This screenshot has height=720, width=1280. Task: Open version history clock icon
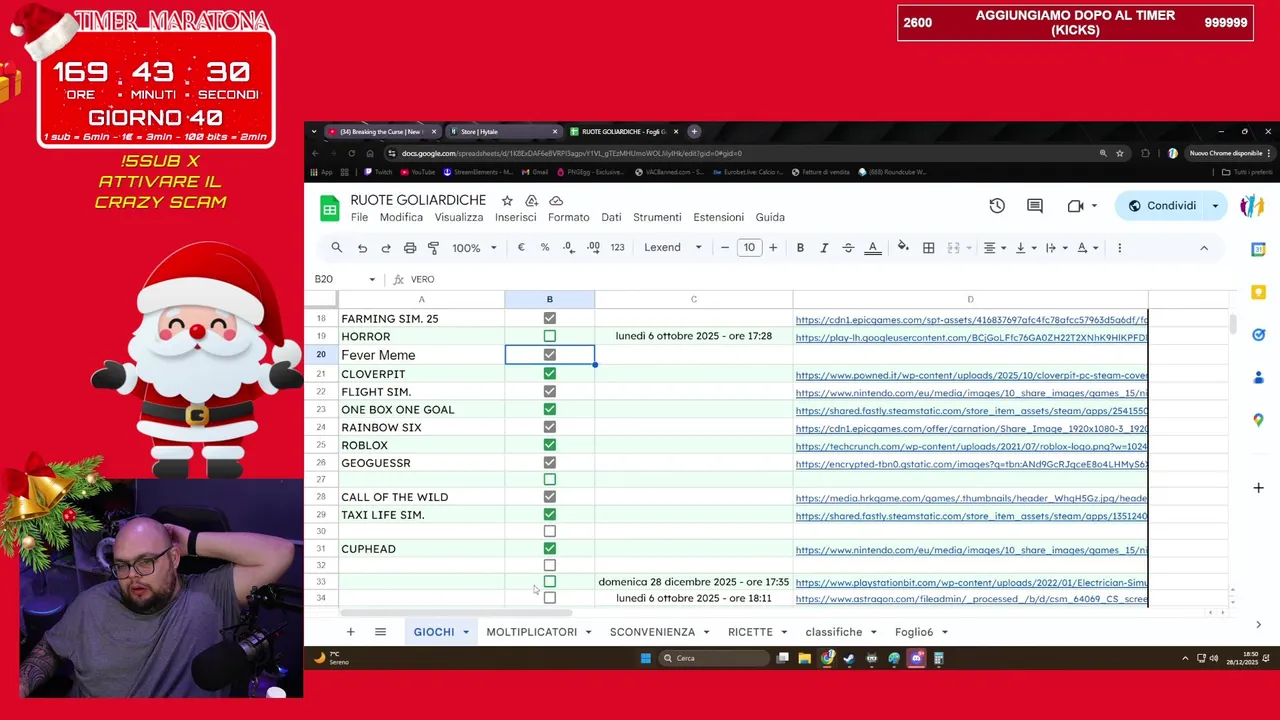(997, 206)
